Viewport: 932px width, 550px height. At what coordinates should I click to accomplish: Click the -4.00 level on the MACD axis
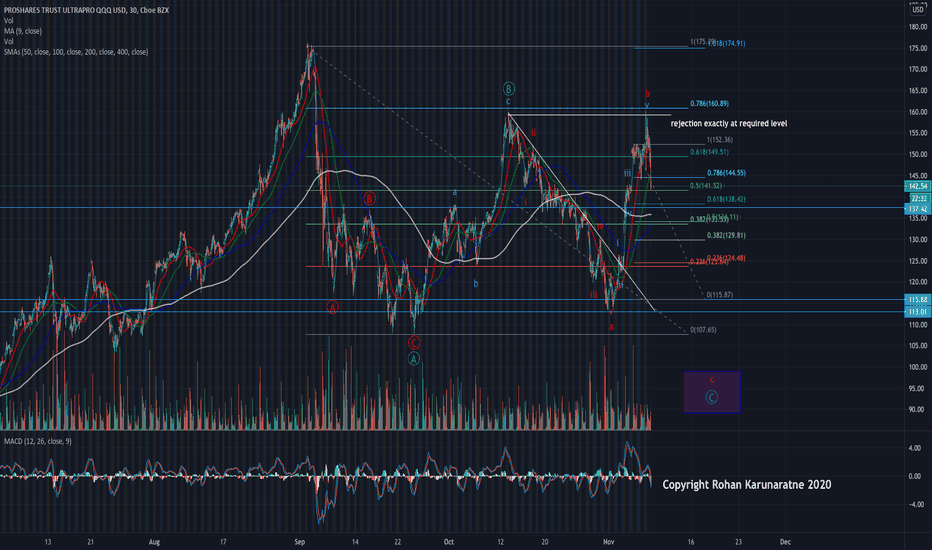(x=915, y=504)
